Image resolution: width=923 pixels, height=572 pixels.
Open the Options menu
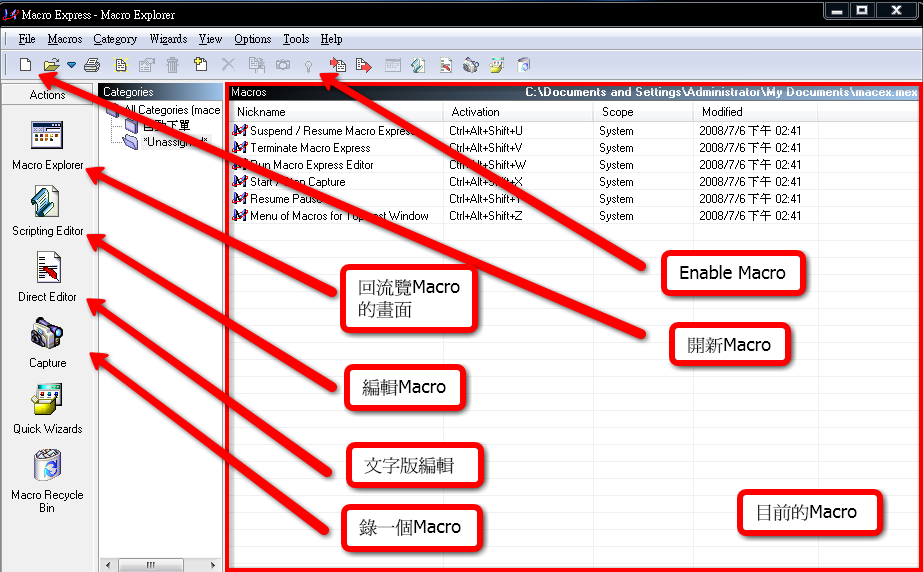pyautogui.click(x=253, y=39)
